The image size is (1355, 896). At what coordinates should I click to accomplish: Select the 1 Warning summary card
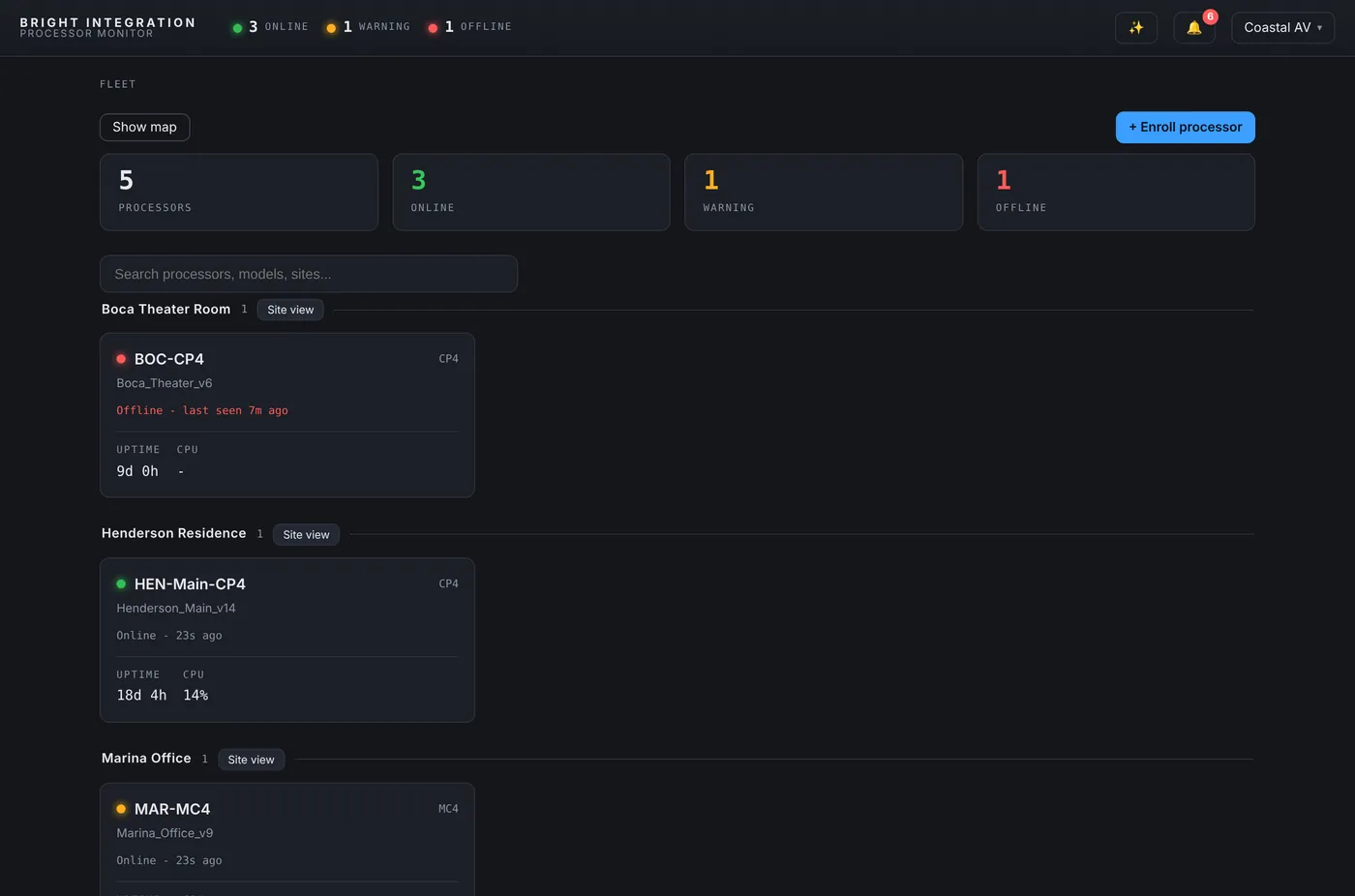[824, 192]
